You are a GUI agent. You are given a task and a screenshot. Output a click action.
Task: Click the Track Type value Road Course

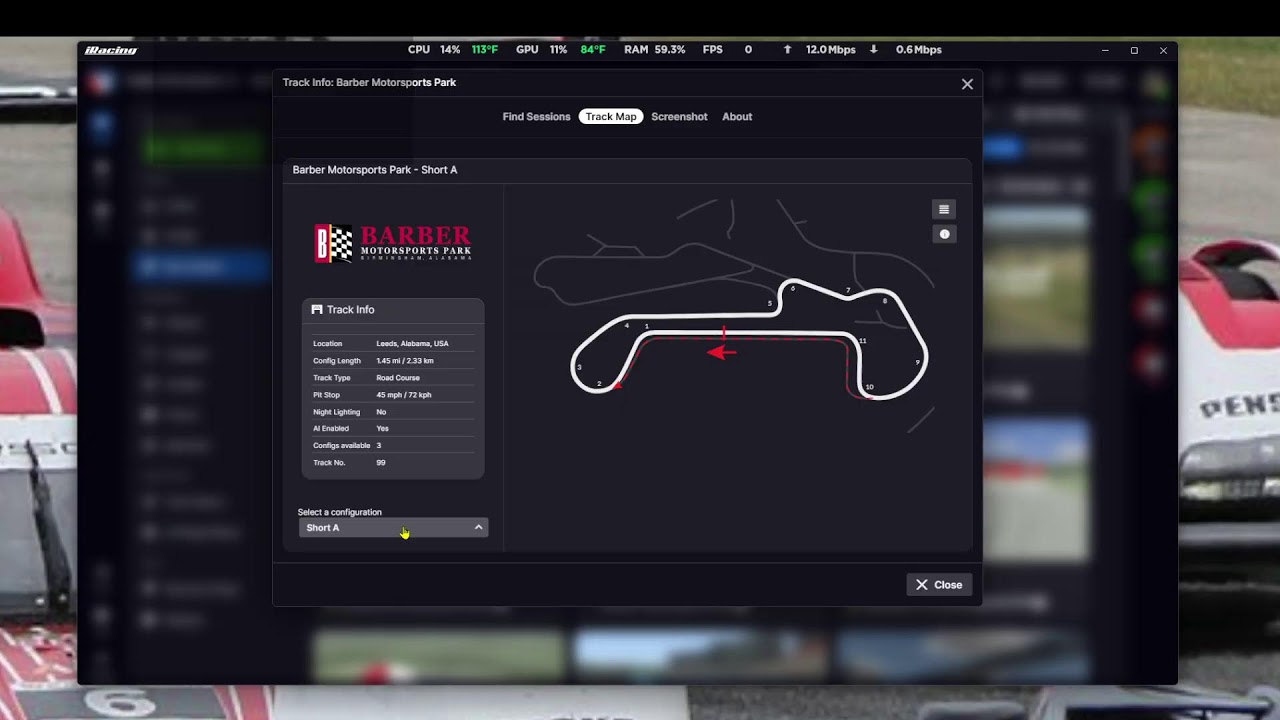point(398,378)
